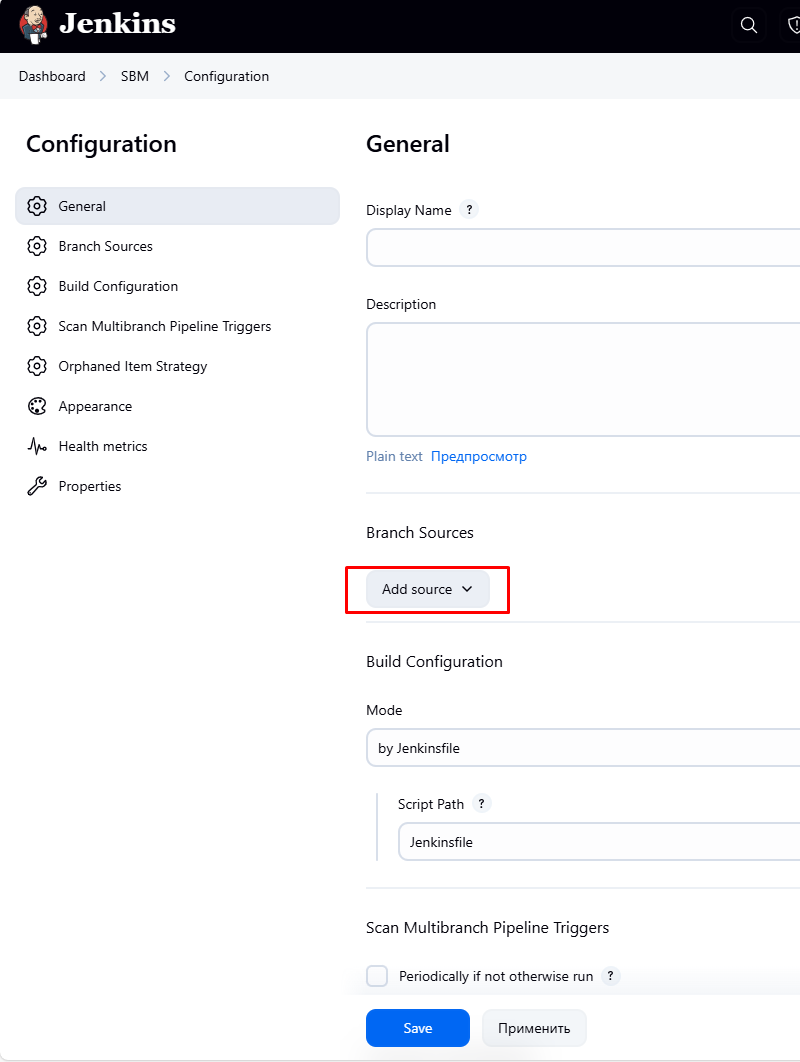Image resolution: width=800 pixels, height=1062 pixels.
Task: Open the Orphaned Item Strategy section
Action: (x=132, y=366)
